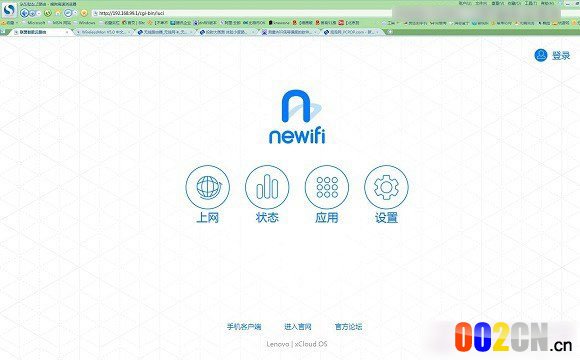Open the Microsoft bookmark

34,23
